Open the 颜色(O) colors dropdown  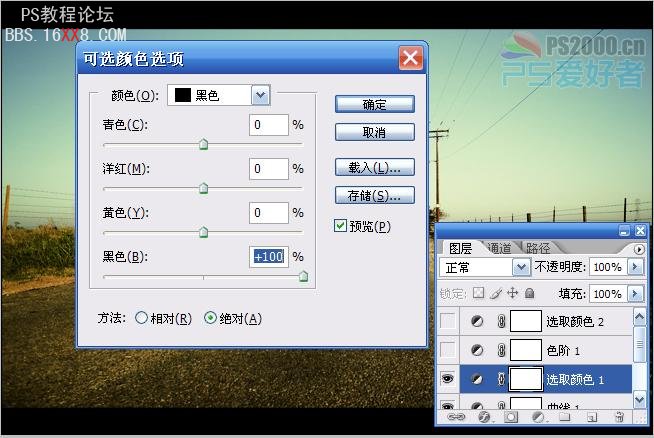(261, 95)
